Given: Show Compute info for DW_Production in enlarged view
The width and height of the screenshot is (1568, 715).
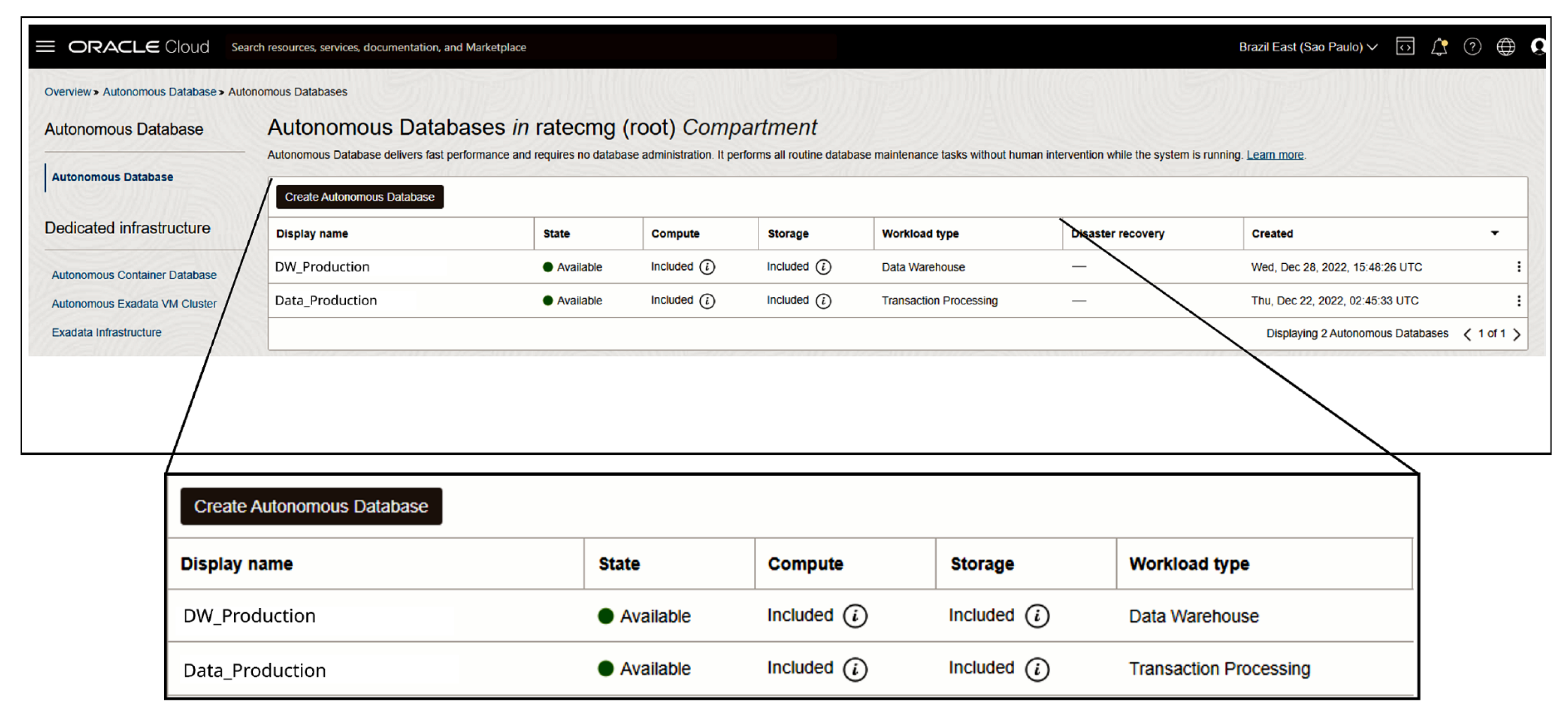Looking at the screenshot, I should click(x=855, y=616).
